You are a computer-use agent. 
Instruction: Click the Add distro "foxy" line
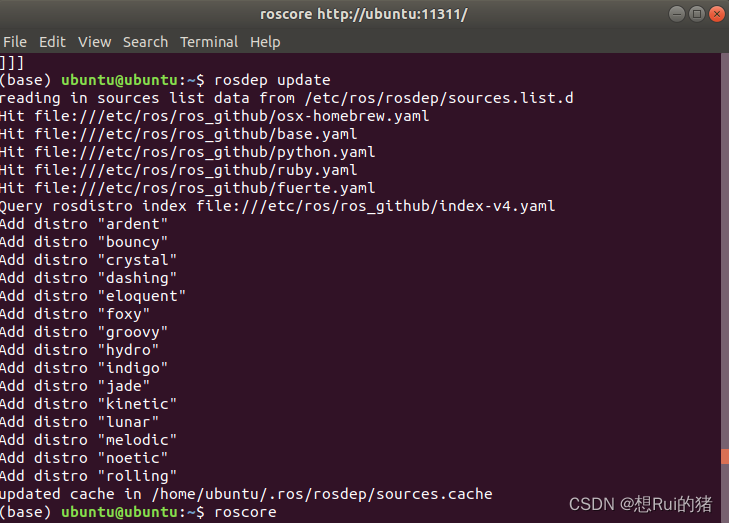coord(75,314)
